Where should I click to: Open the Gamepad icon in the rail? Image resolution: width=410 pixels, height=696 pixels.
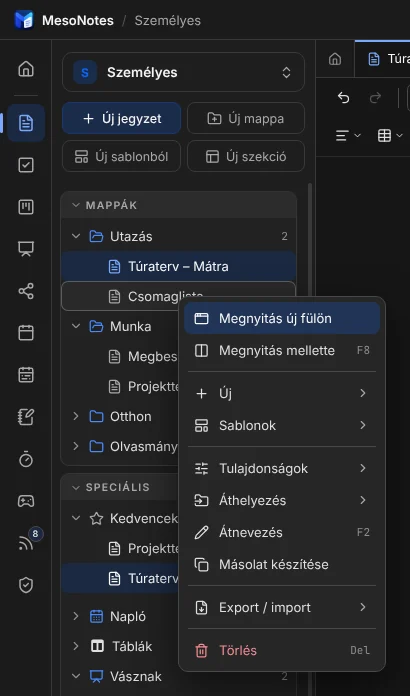pos(26,501)
